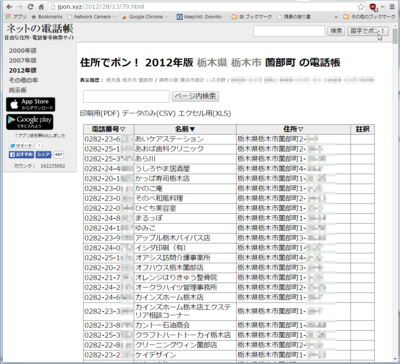This screenshot has width=400, height=364.
Task: Click the Facebook おすすめ button
Action: pos(21,155)
